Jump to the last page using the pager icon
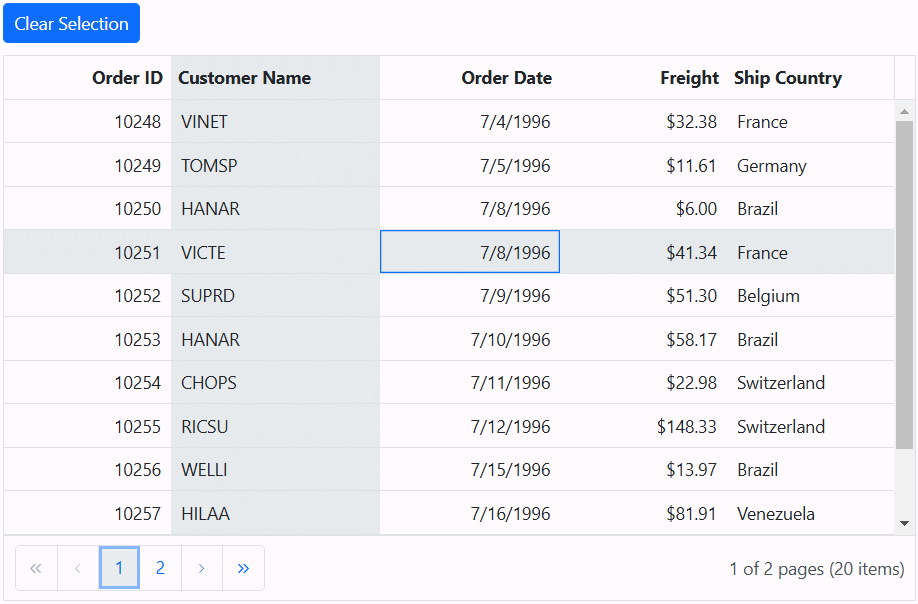Viewport: 918px width, 604px height. [x=243, y=568]
